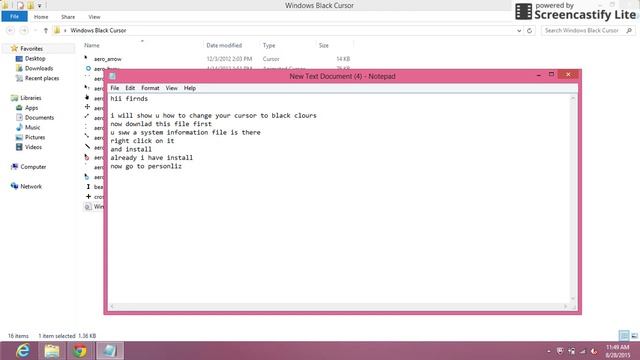This screenshot has width=640, height=360.
Task: Open the Videos library
Action: 33,147
